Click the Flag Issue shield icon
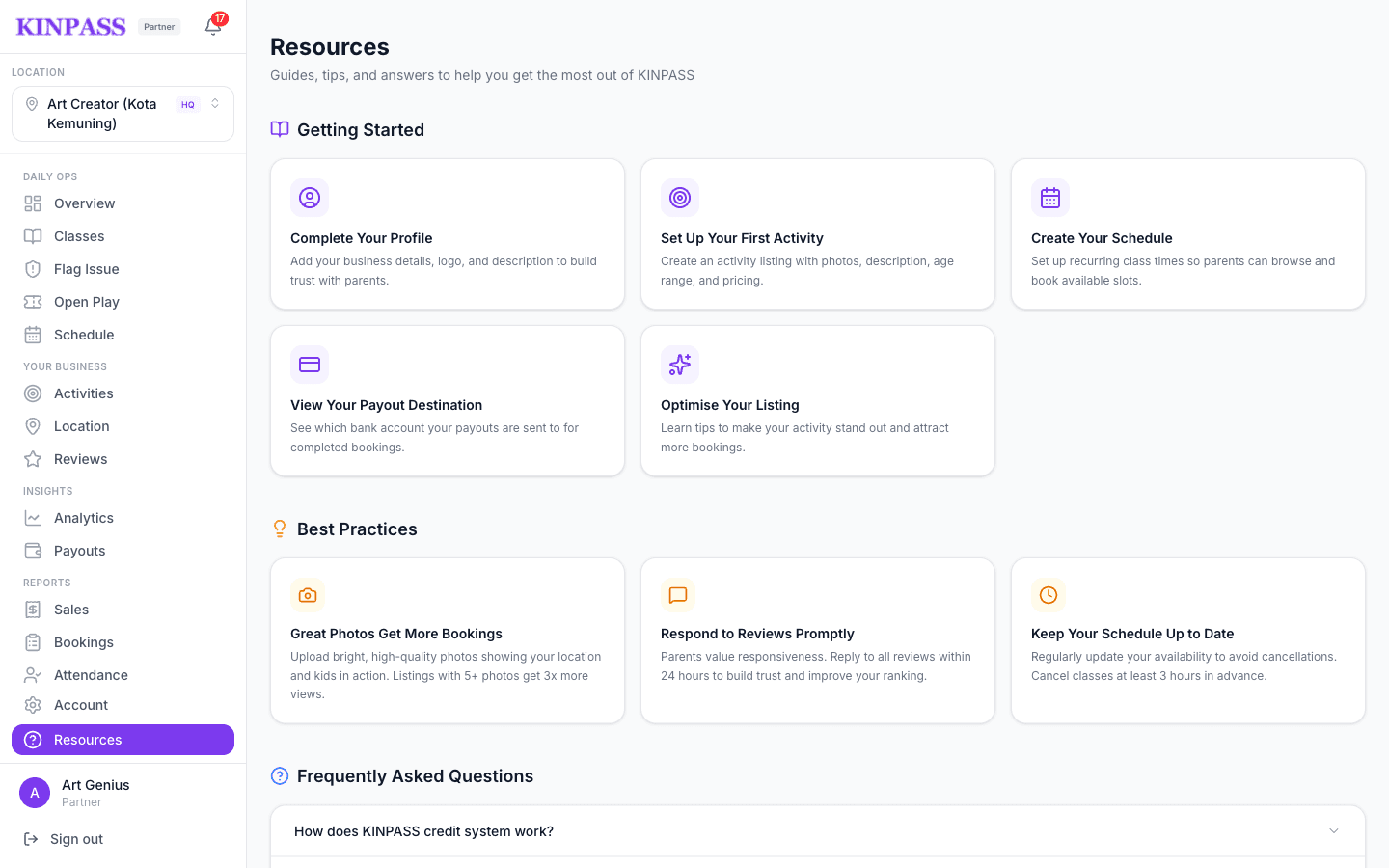The height and width of the screenshot is (868, 1389). [x=33, y=269]
